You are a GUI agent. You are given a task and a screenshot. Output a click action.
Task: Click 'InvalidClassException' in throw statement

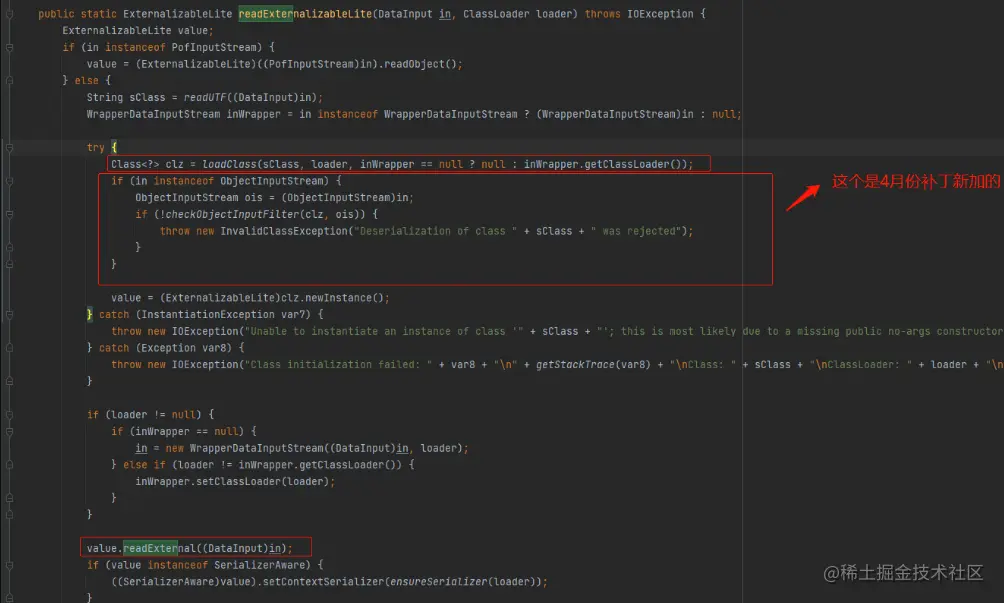click(x=284, y=231)
